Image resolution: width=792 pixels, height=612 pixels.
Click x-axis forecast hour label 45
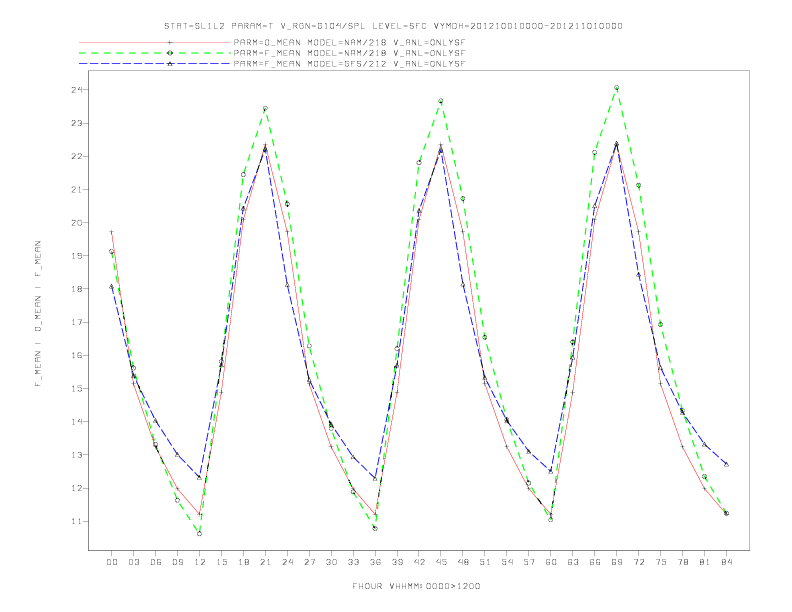point(441,562)
